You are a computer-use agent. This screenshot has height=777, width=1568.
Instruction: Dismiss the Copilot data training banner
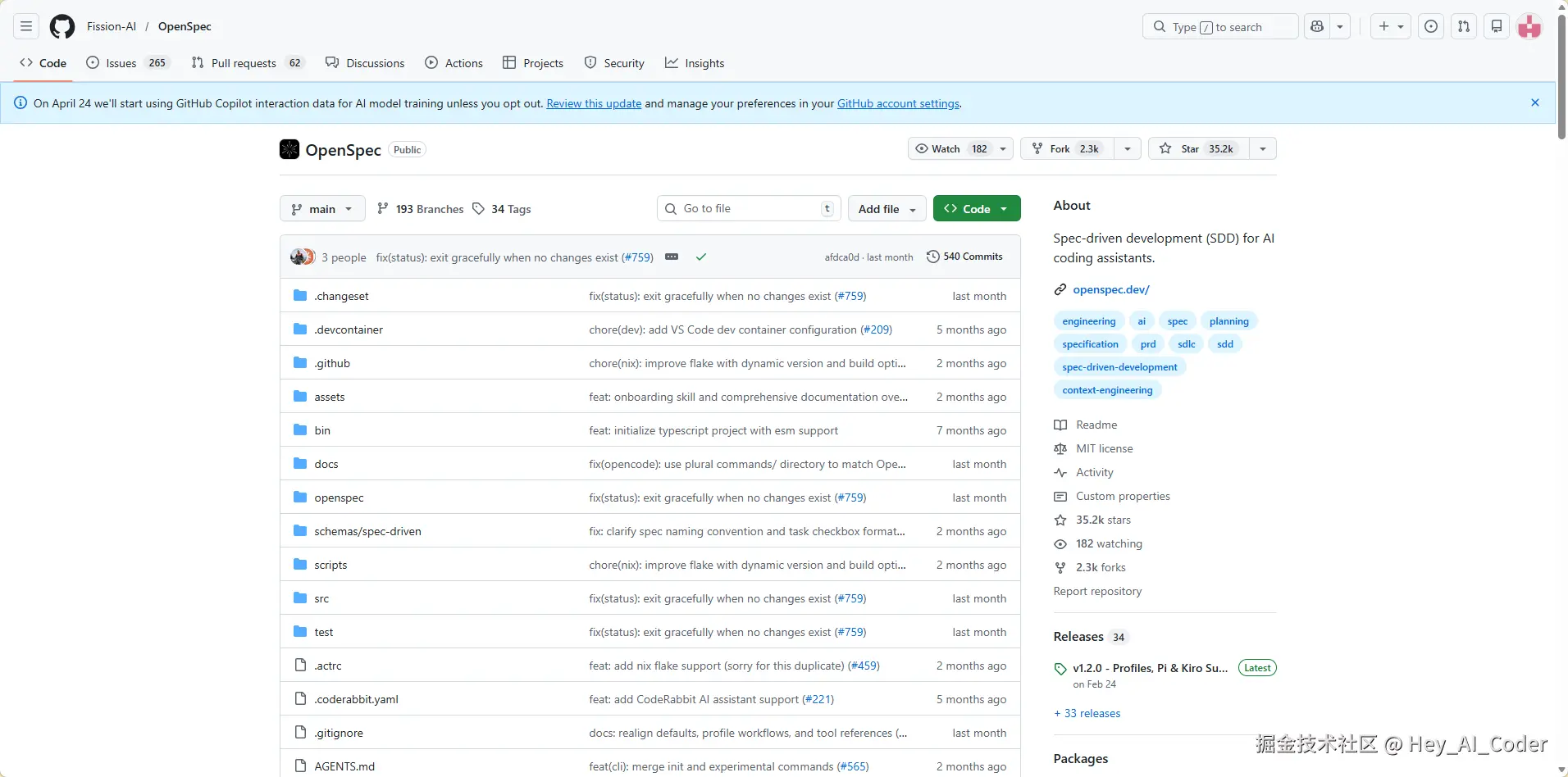pyautogui.click(x=1535, y=102)
